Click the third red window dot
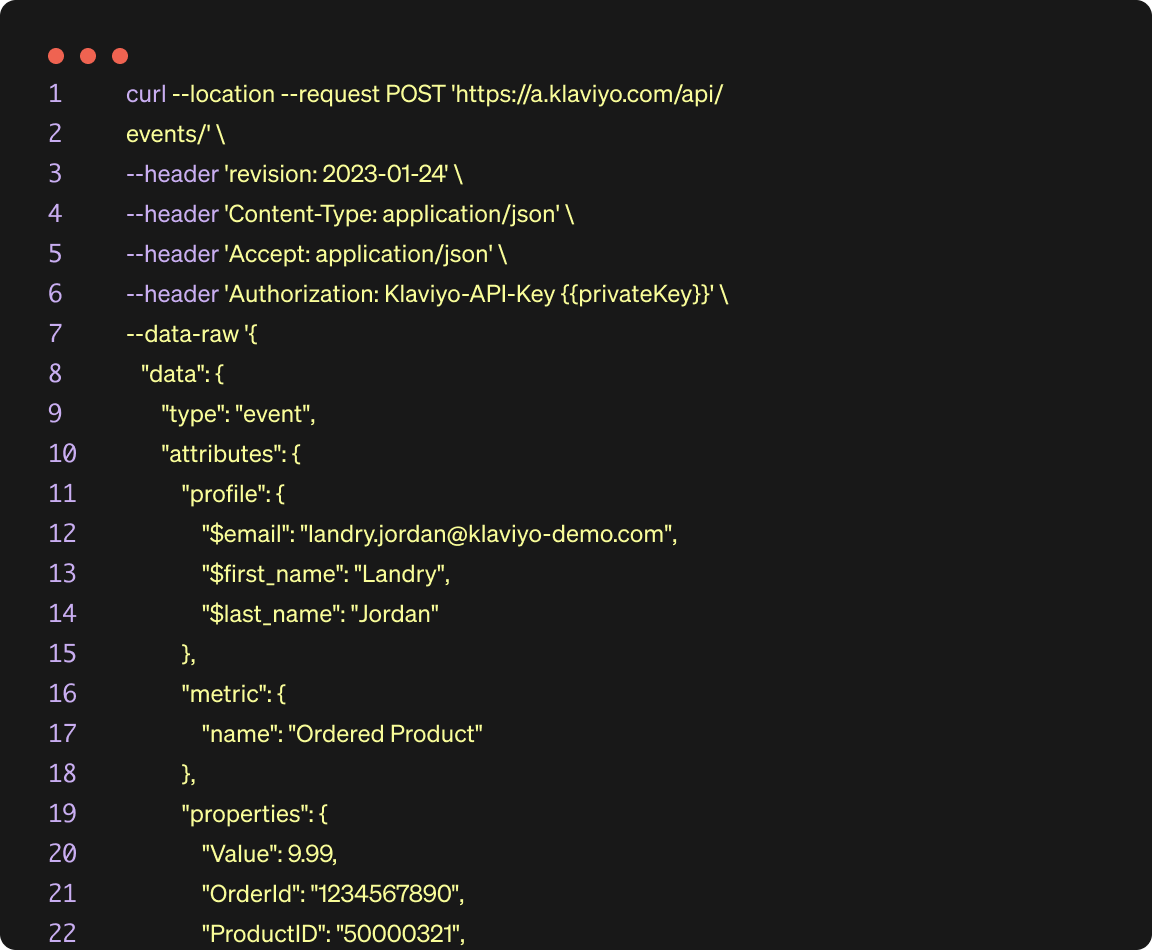 [x=120, y=56]
